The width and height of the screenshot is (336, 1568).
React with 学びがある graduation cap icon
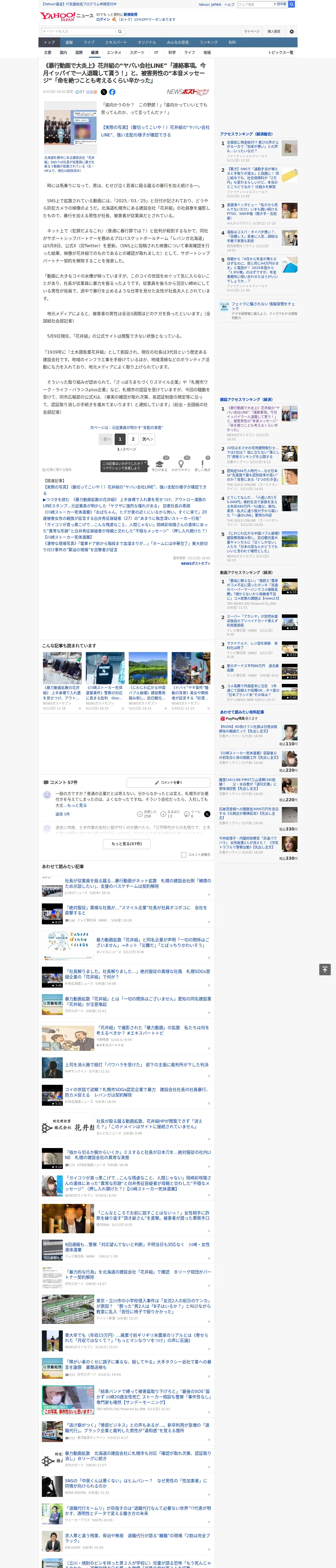coord(160,464)
